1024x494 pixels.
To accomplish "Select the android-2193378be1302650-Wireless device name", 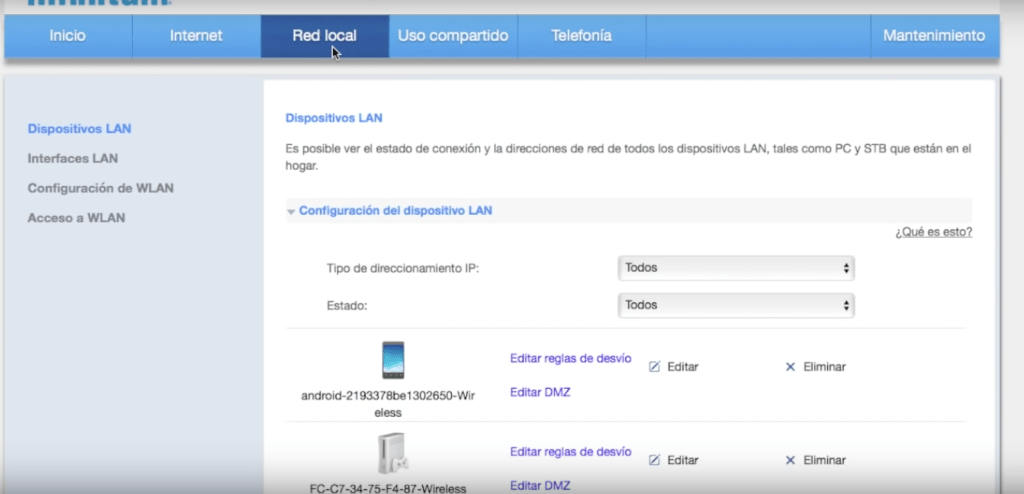I will tap(388, 404).
